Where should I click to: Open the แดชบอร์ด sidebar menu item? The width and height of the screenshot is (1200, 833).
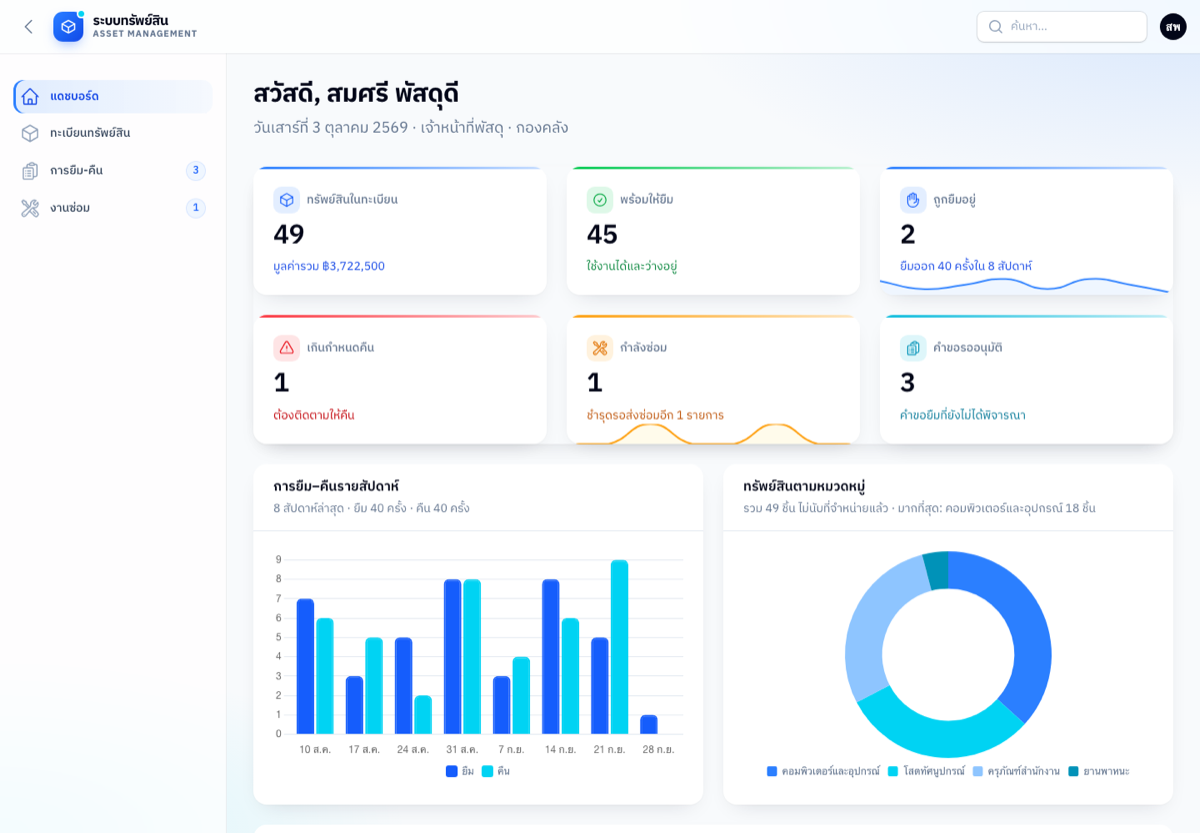(x=113, y=97)
